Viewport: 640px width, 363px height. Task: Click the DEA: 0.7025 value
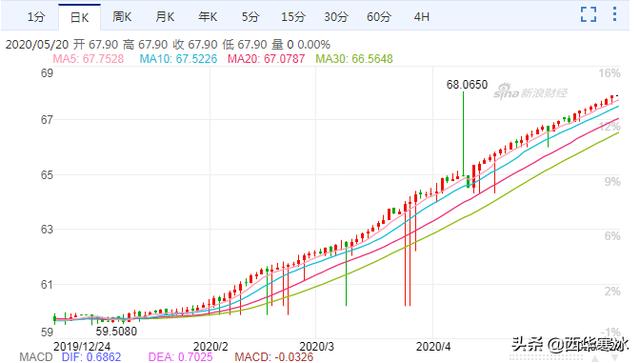pyautogui.click(x=180, y=357)
